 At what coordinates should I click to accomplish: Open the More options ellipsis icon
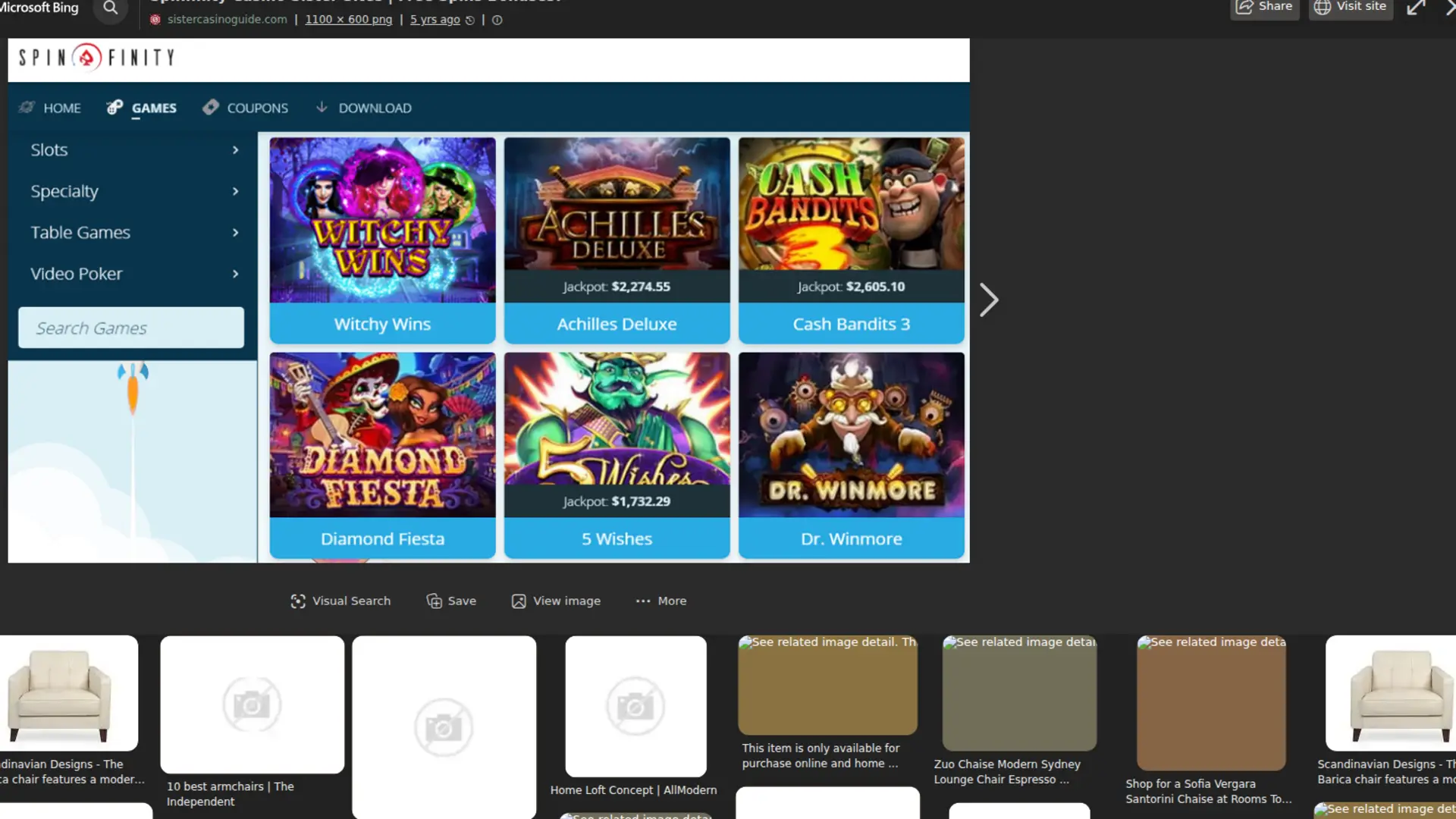pos(643,601)
